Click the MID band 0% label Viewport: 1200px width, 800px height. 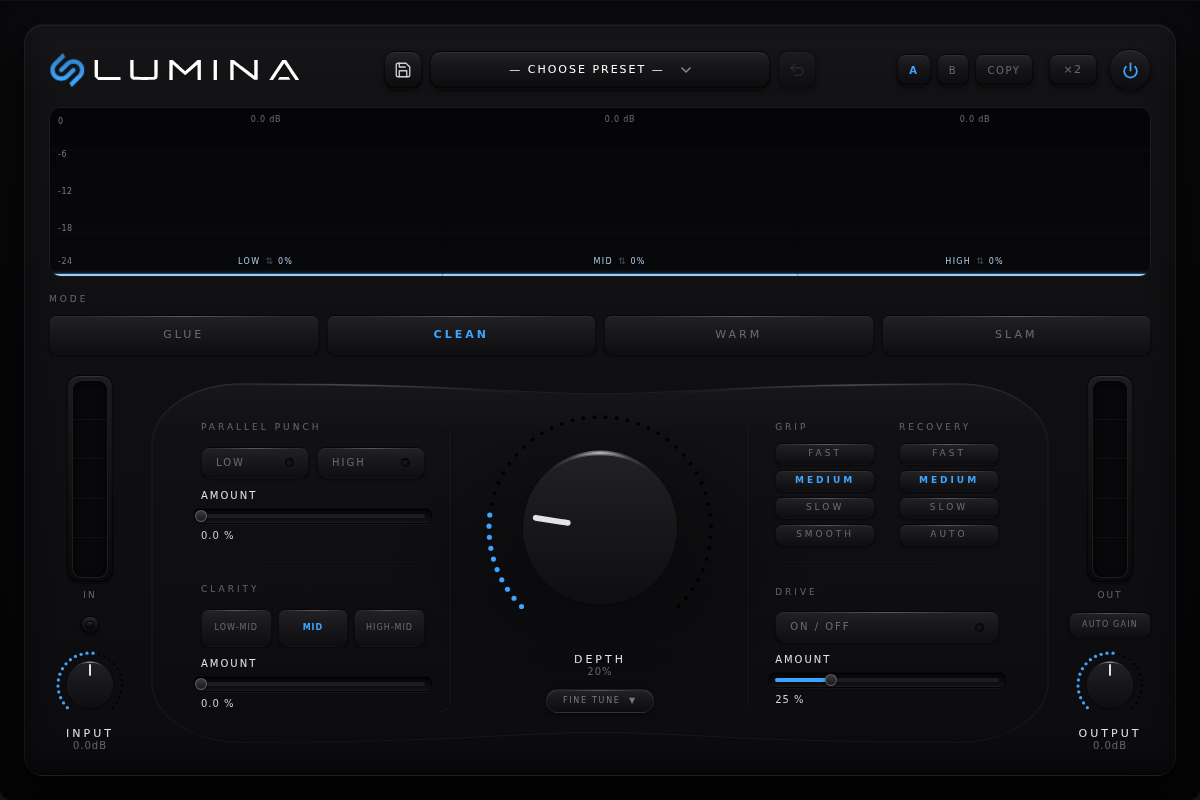tap(638, 261)
